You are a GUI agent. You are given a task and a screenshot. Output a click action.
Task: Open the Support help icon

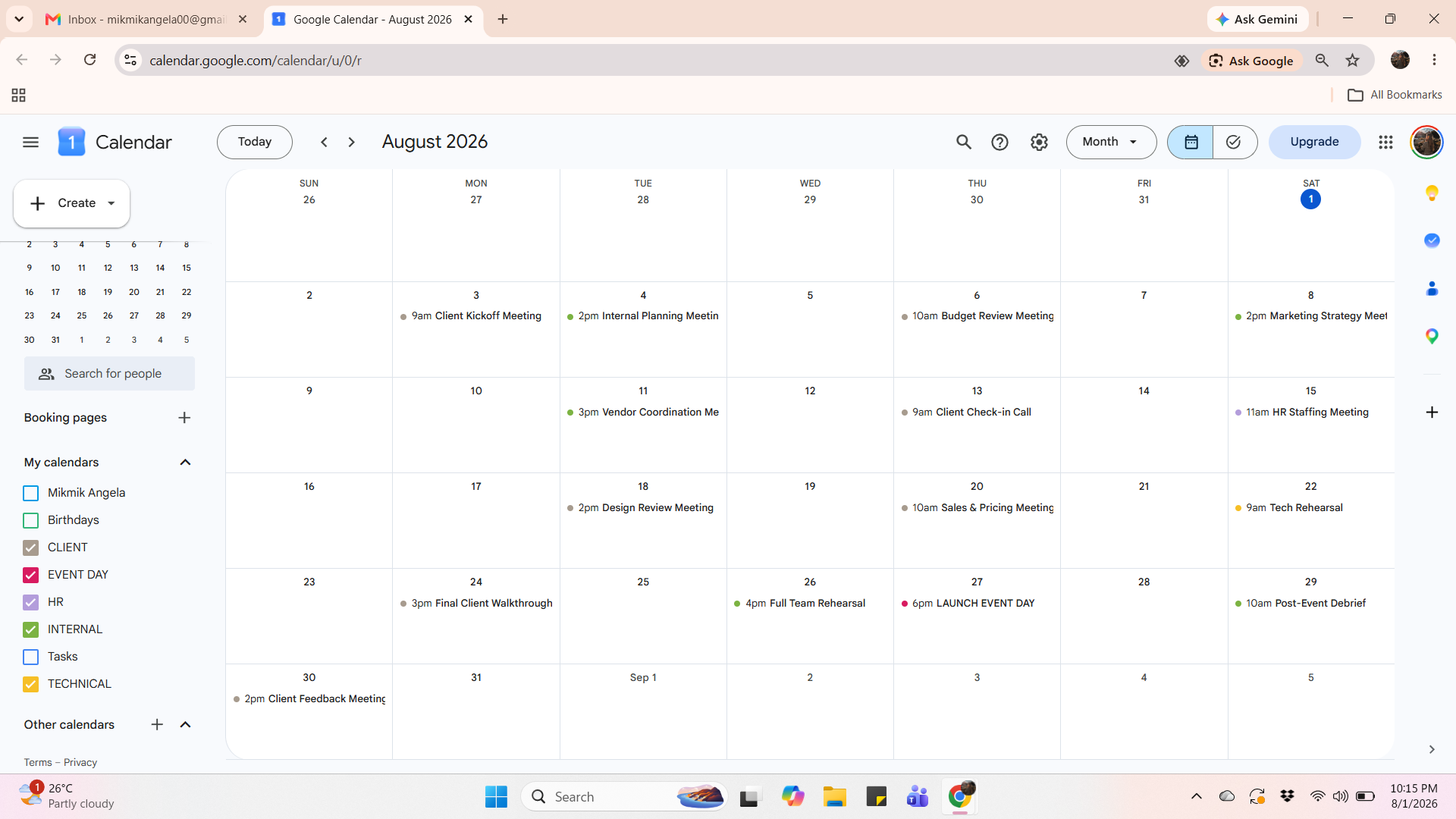pos(999,142)
